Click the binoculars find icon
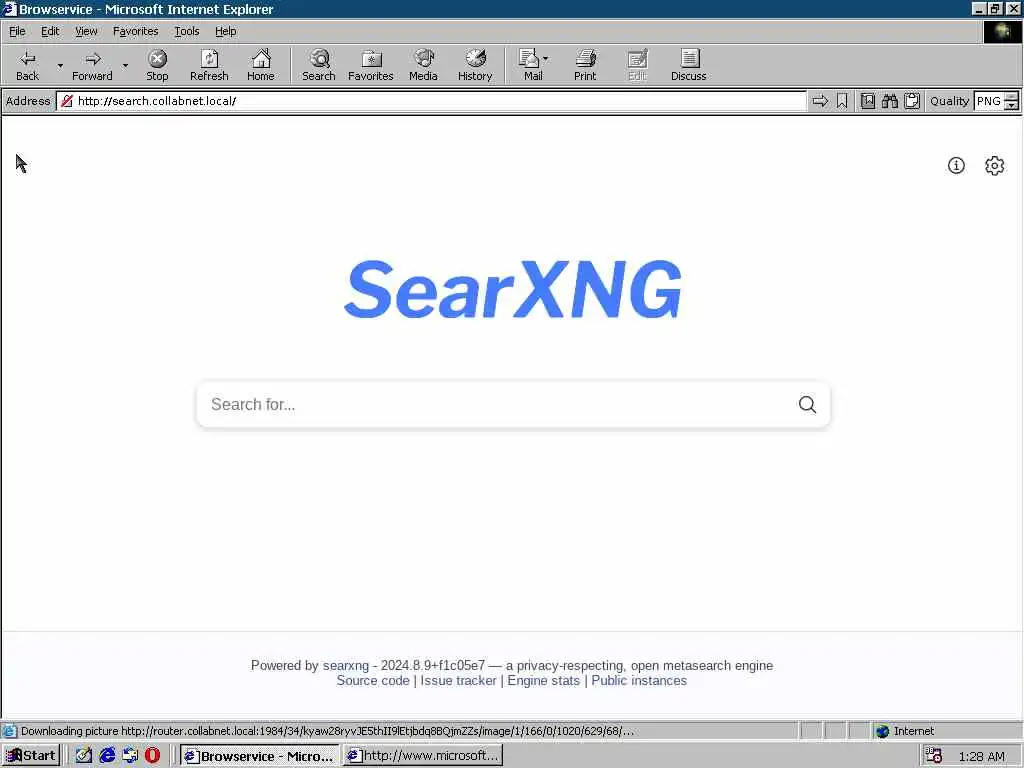The width and height of the screenshot is (1024, 768). coord(889,101)
